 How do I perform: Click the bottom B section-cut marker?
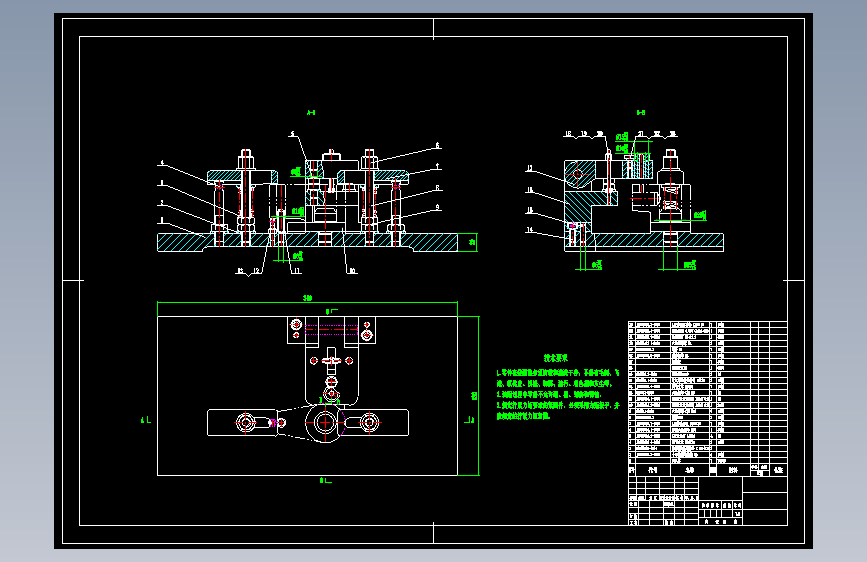[326, 481]
